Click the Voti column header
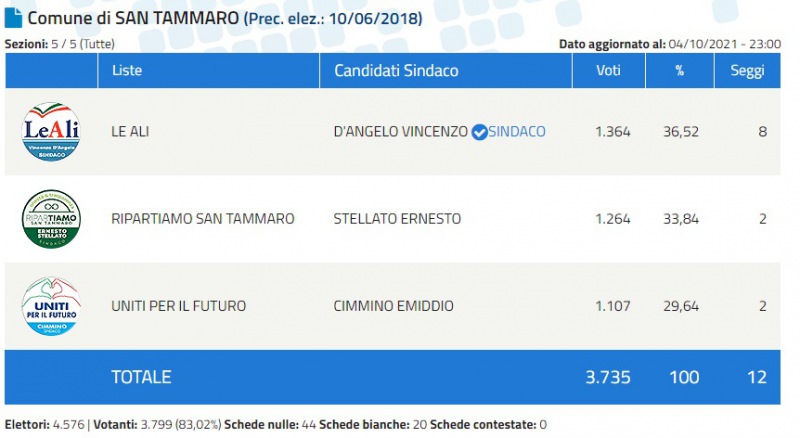This screenshot has height=438, width=800. click(607, 71)
